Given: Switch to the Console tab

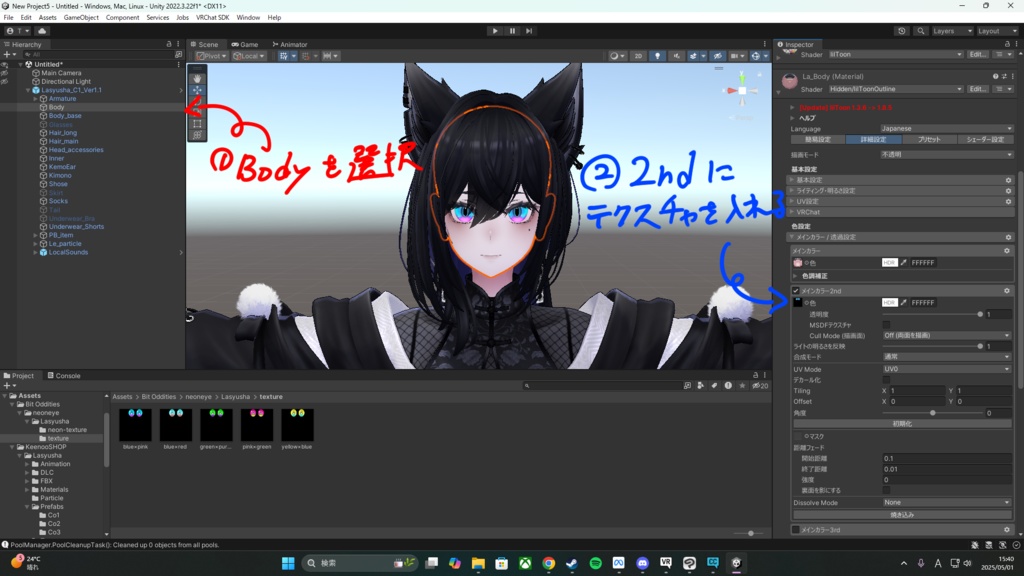Looking at the screenshot, I should pyautogui.click(x=63, y=376).
